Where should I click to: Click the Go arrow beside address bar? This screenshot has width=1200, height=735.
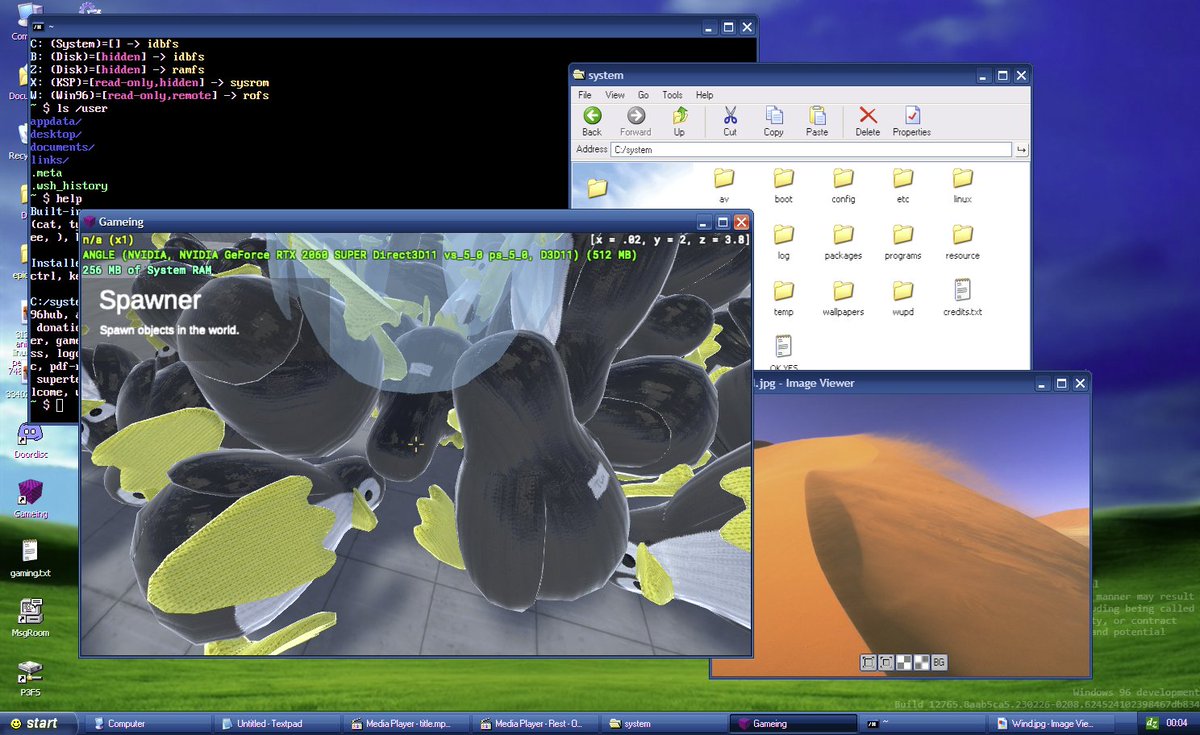[x=1021, y=150]
